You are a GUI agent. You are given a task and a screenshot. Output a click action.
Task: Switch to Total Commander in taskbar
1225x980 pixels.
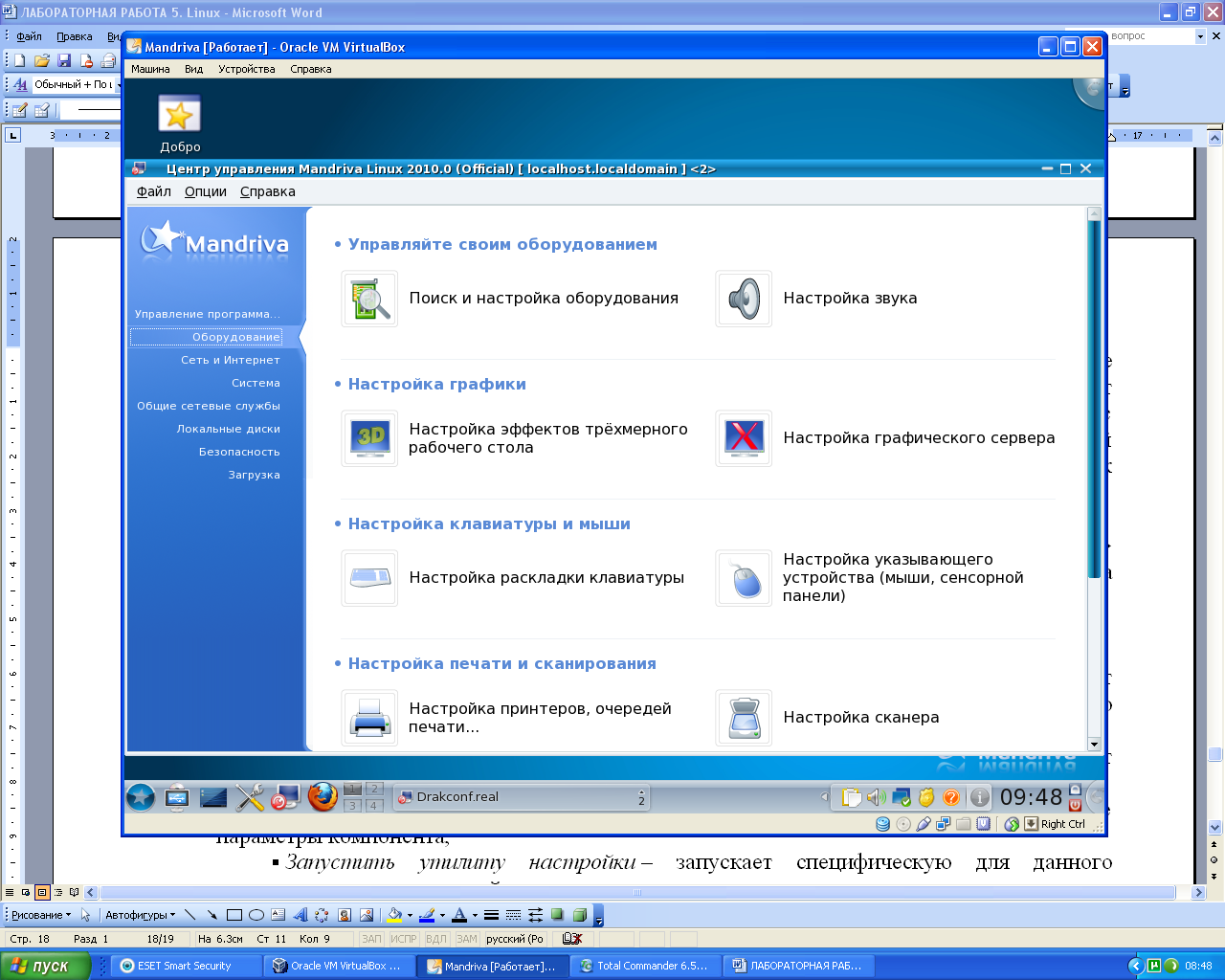646,966
